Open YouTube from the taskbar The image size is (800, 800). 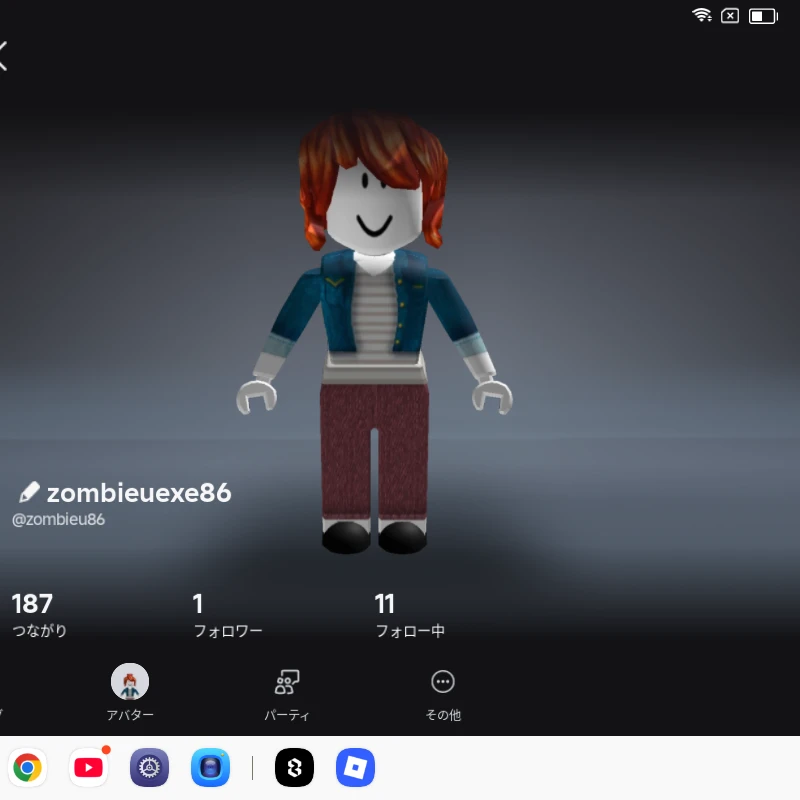88,767
